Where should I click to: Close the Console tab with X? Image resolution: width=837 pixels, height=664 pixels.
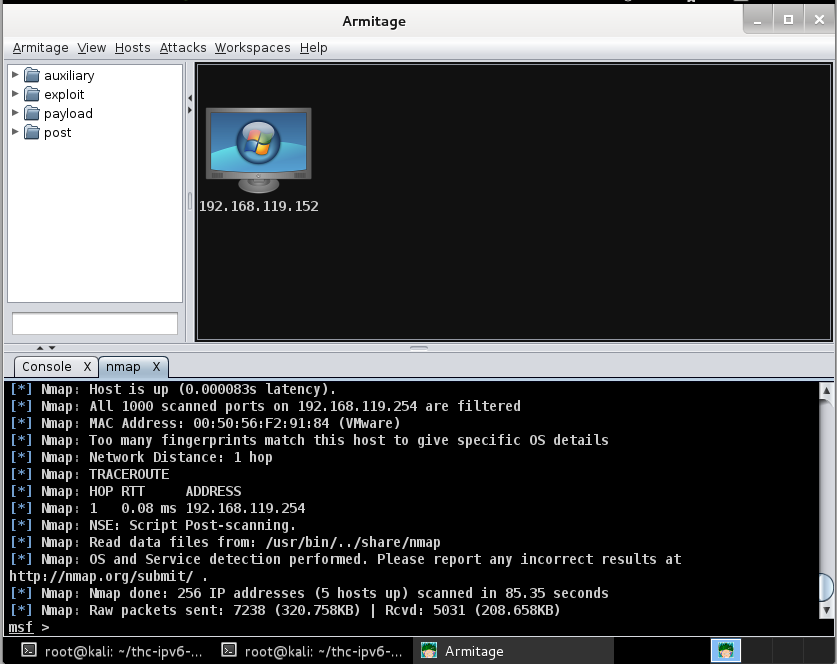pyautogui.click(x=87, y=367)
